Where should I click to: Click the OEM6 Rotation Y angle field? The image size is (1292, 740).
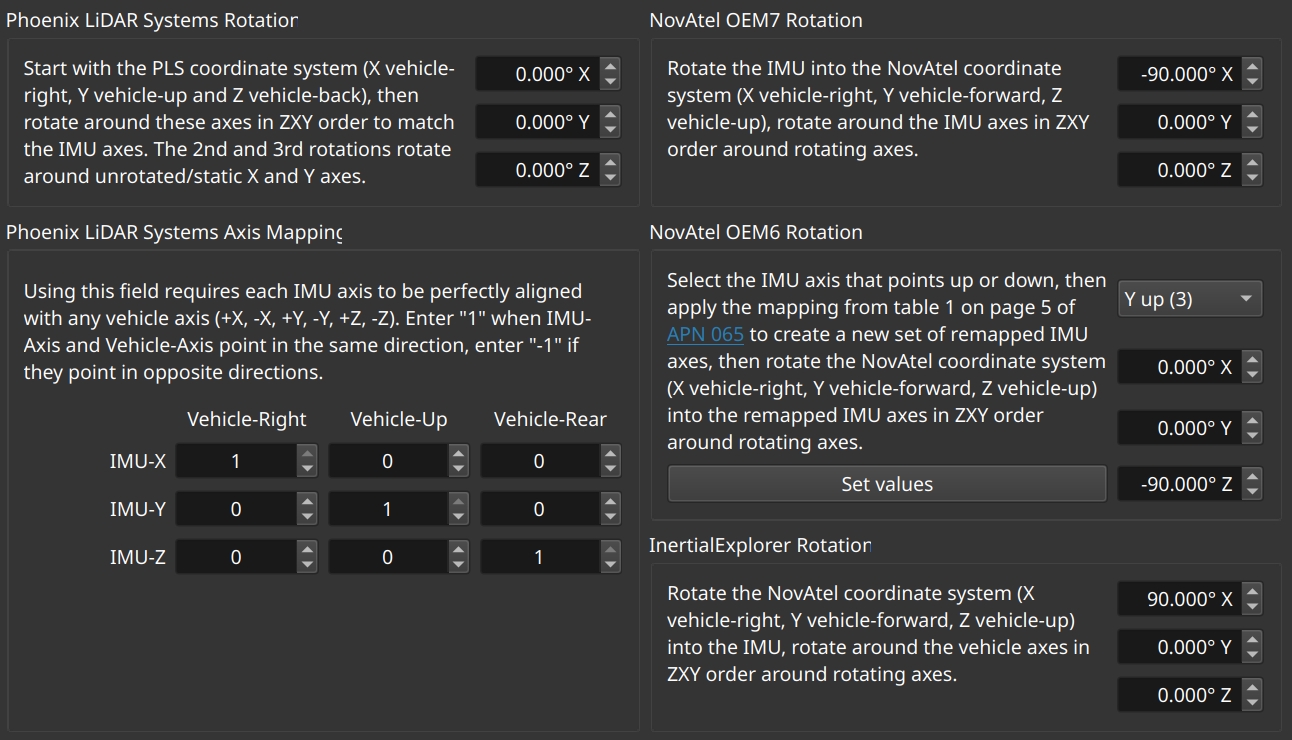click(x=1179, y=428)
